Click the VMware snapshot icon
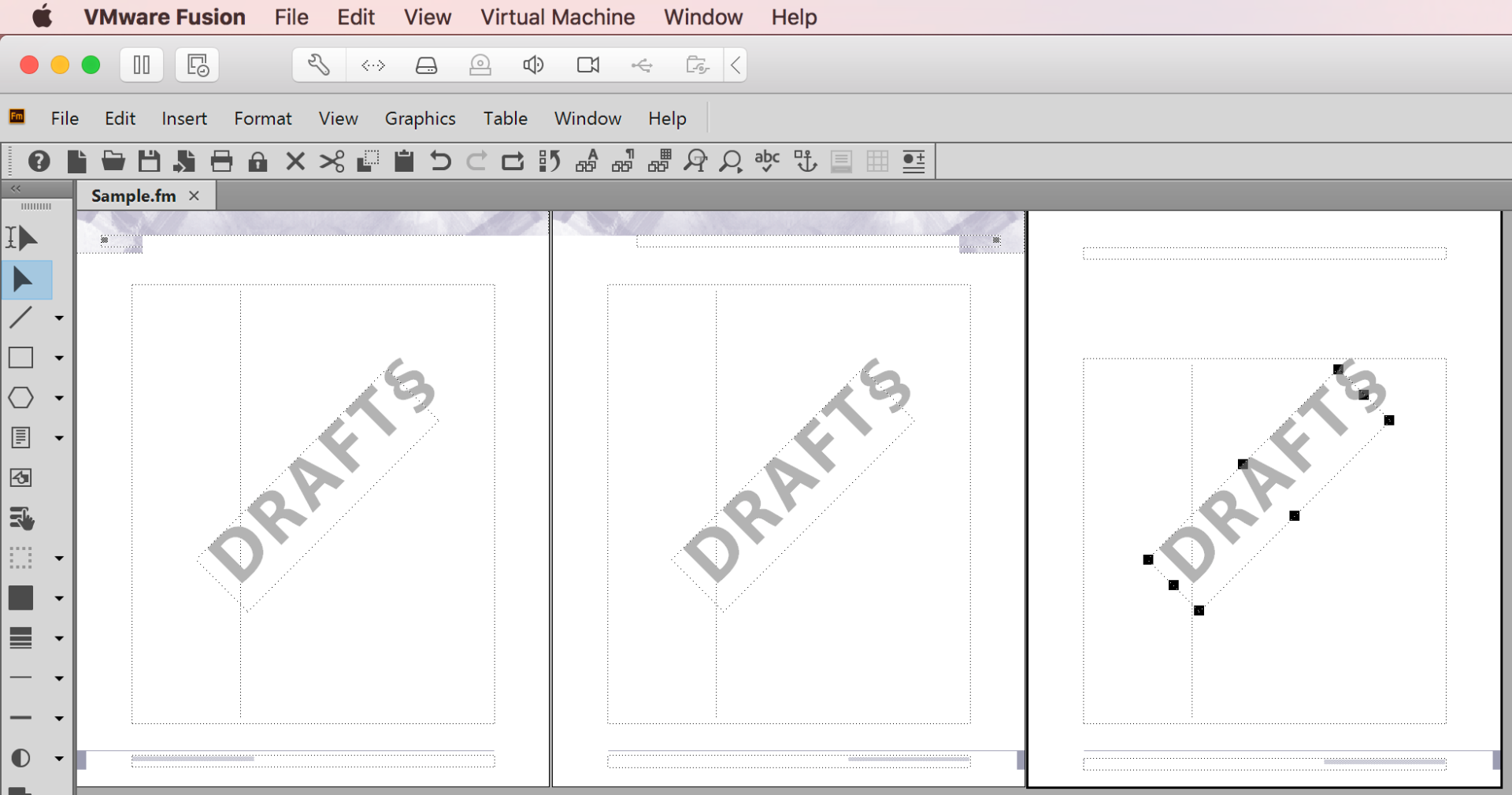The image size is (1512, 795). (x=197, y=65)
